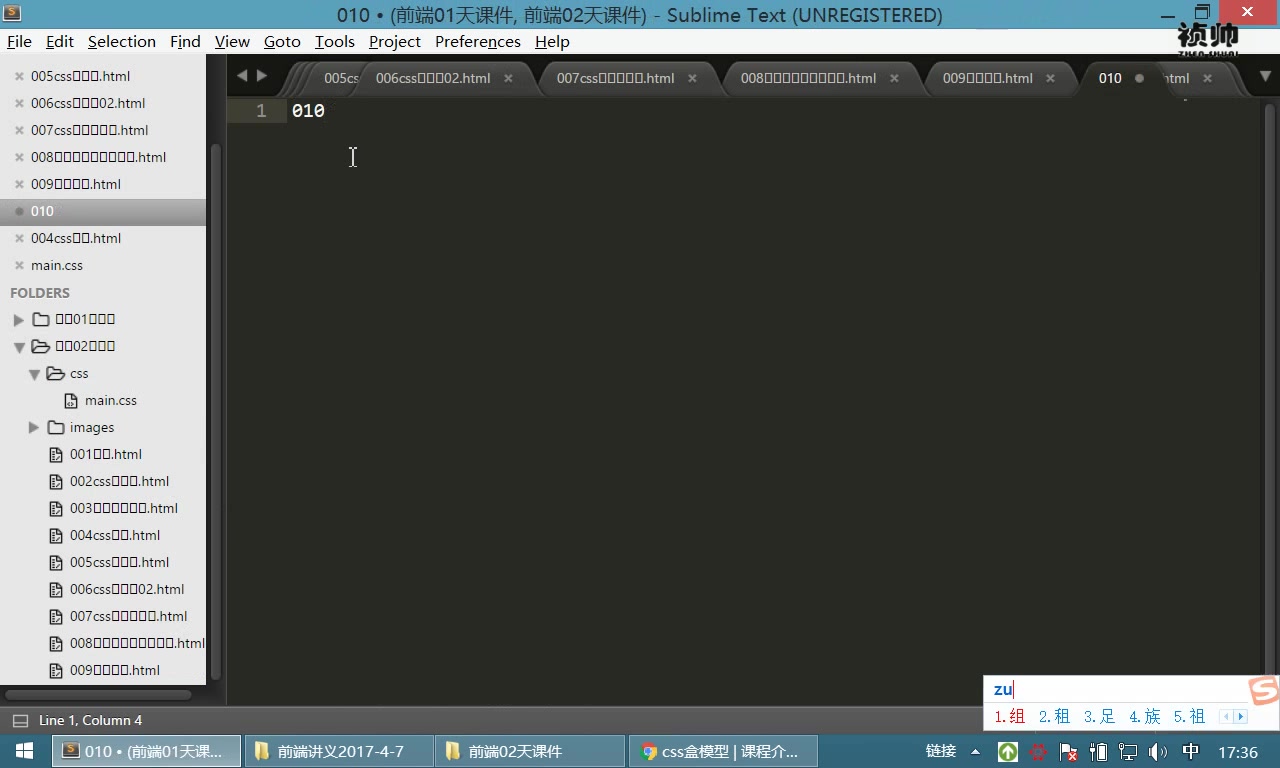Switch to the 007css tab
The width and height of the screenshot is (1280, 768).
[x=615, y=78]
